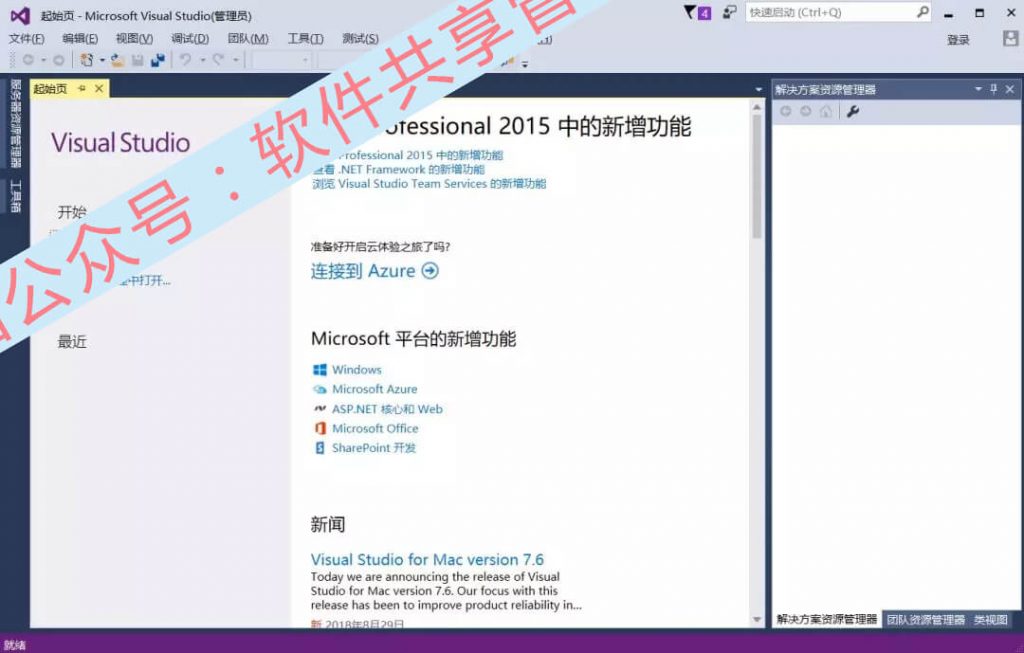Click the Open File toolbar icon
The height and width of the screenshot is (653, 1024).
118,60
